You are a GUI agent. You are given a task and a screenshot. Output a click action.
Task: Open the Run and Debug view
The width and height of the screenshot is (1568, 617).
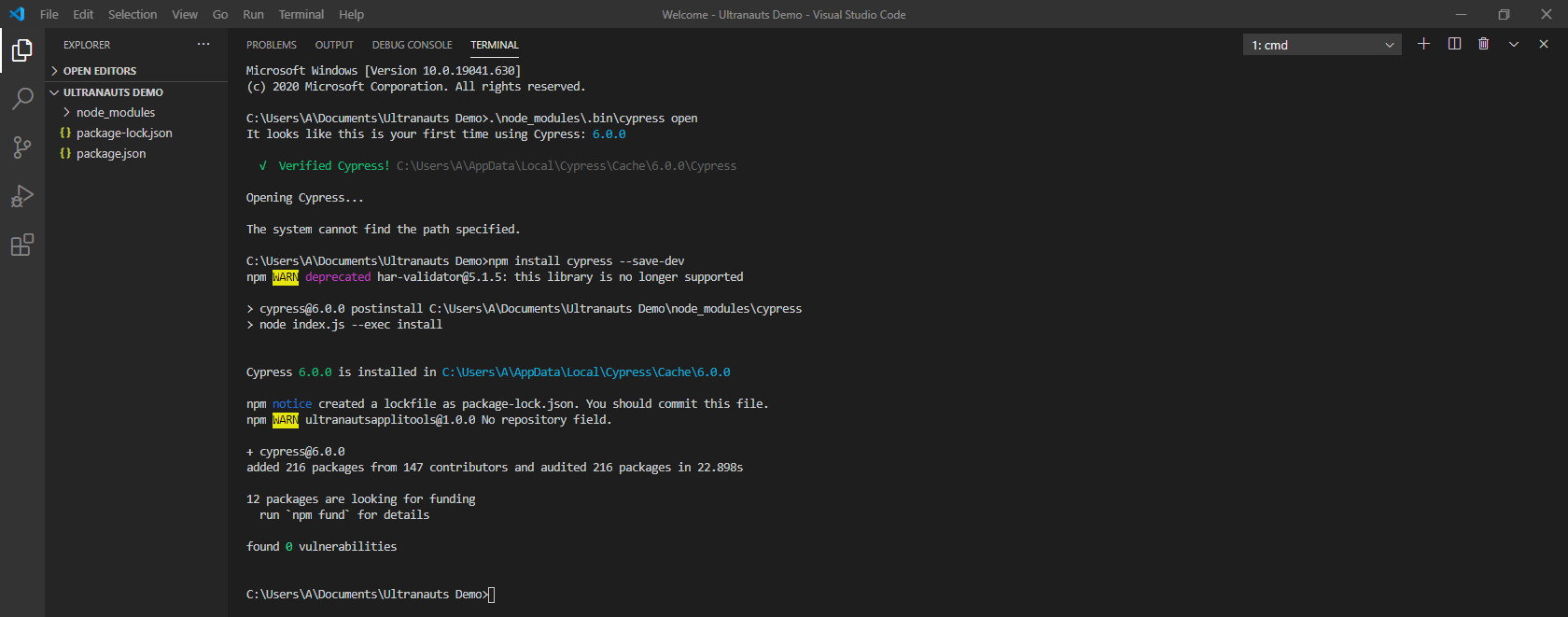click(x=22, y=196)
